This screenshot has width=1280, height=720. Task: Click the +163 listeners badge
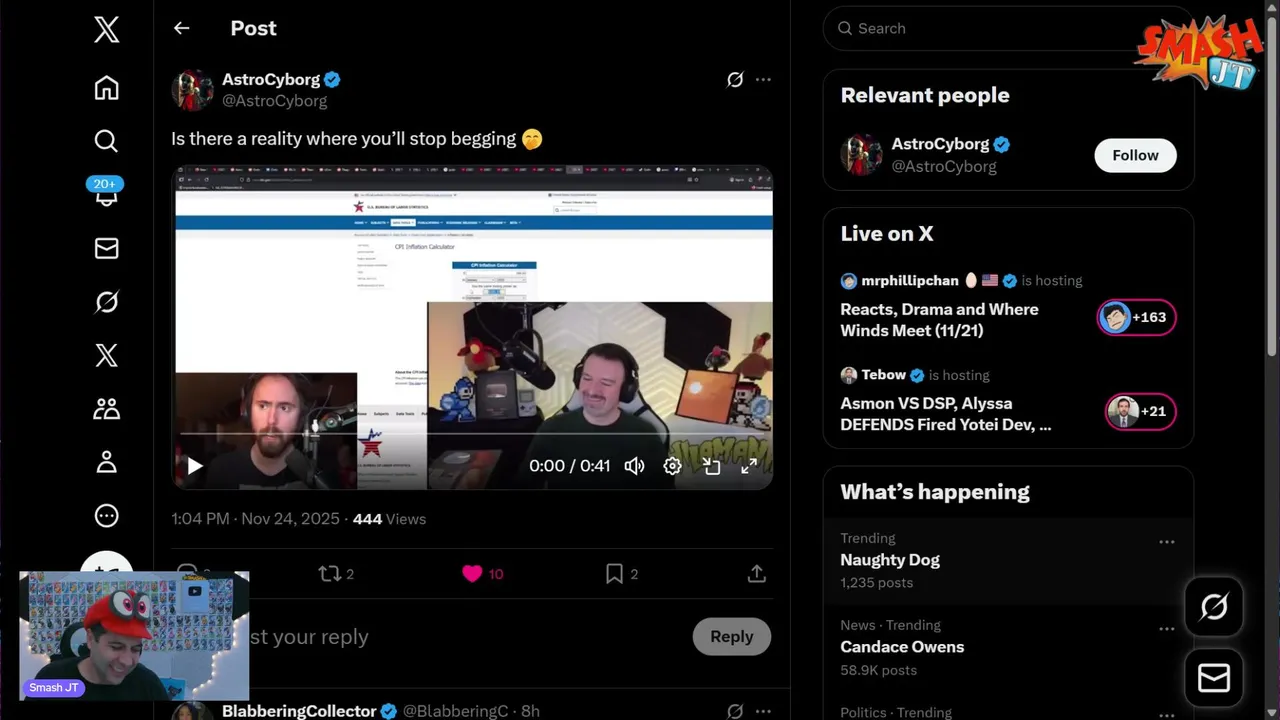[1136, 317]
